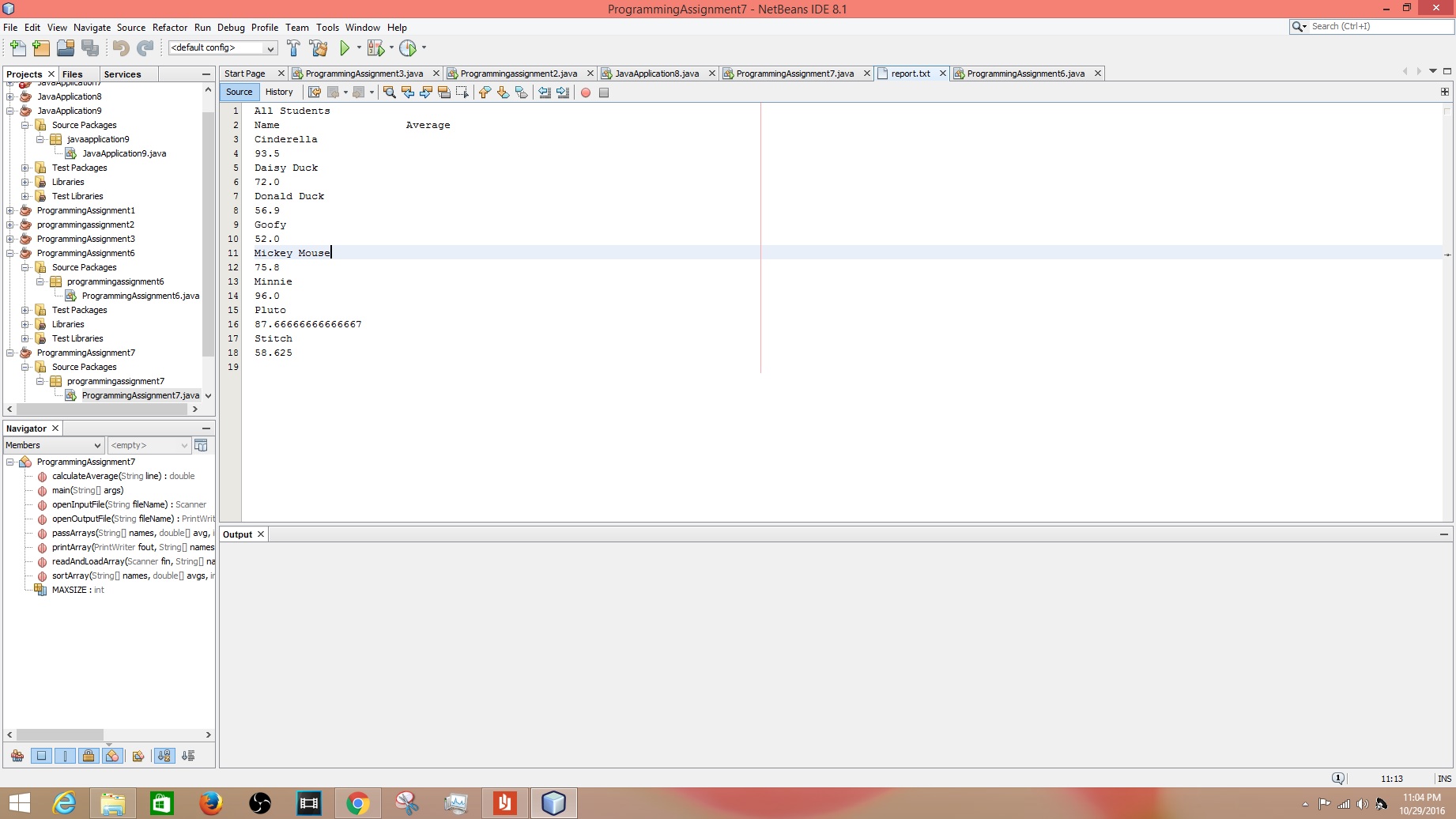Click the Last Edit icon in editor toolbar

tap(315, 92)
